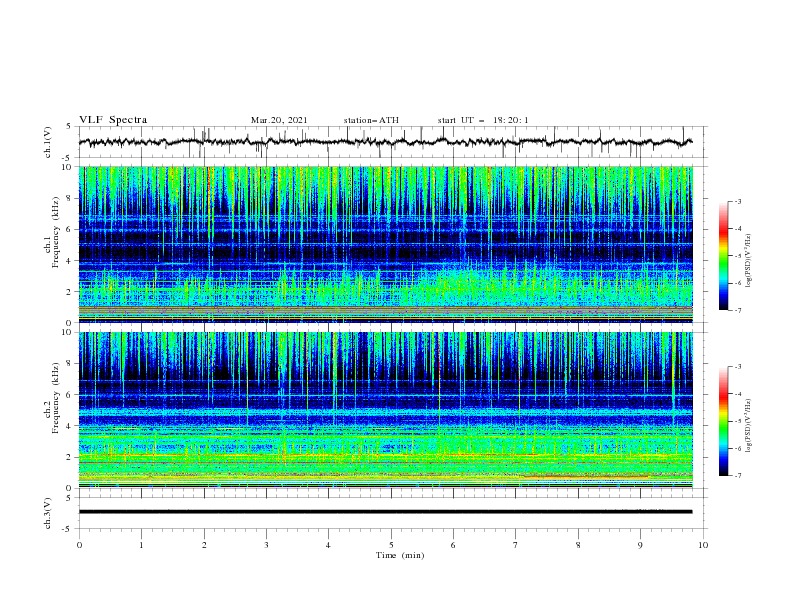This screenshot has width=792, height=612.
Task: Click the "Time (min)" x-axis label
Action: tap(400, 555)
